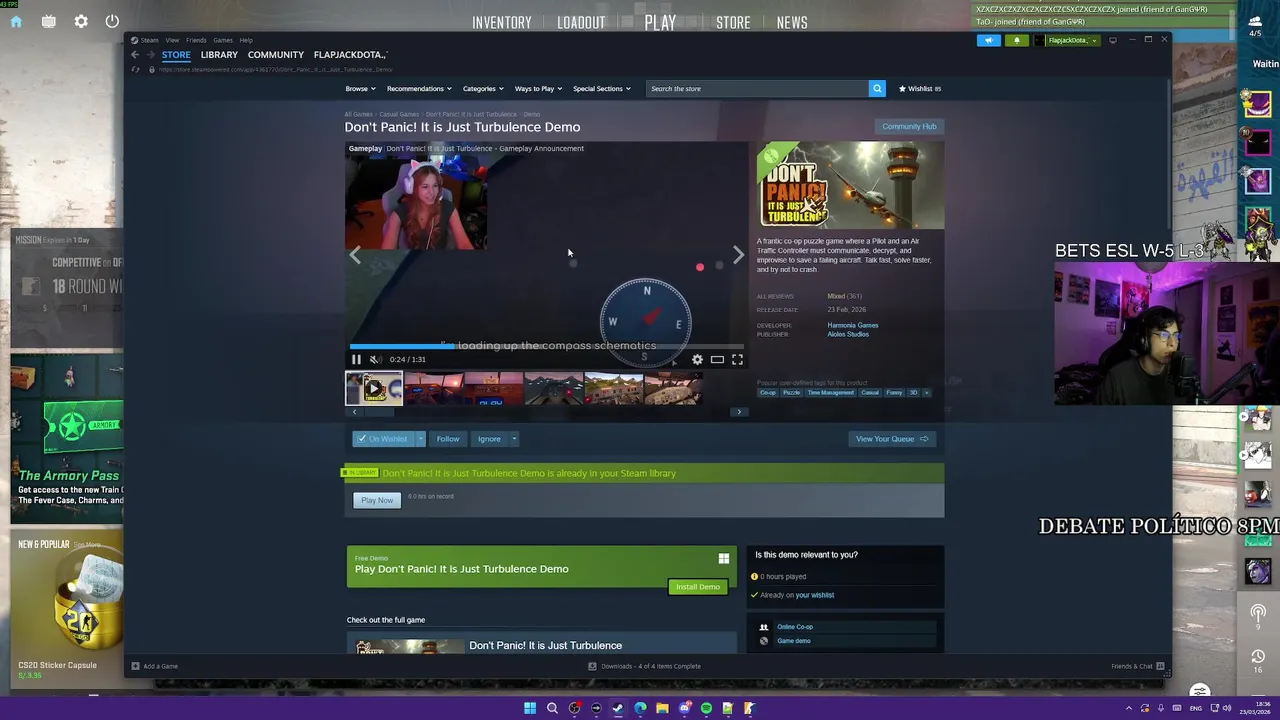Open the FlapjackDota account dropdown
This screenshot has width=1280, height=720.
tap(1067, 40)
